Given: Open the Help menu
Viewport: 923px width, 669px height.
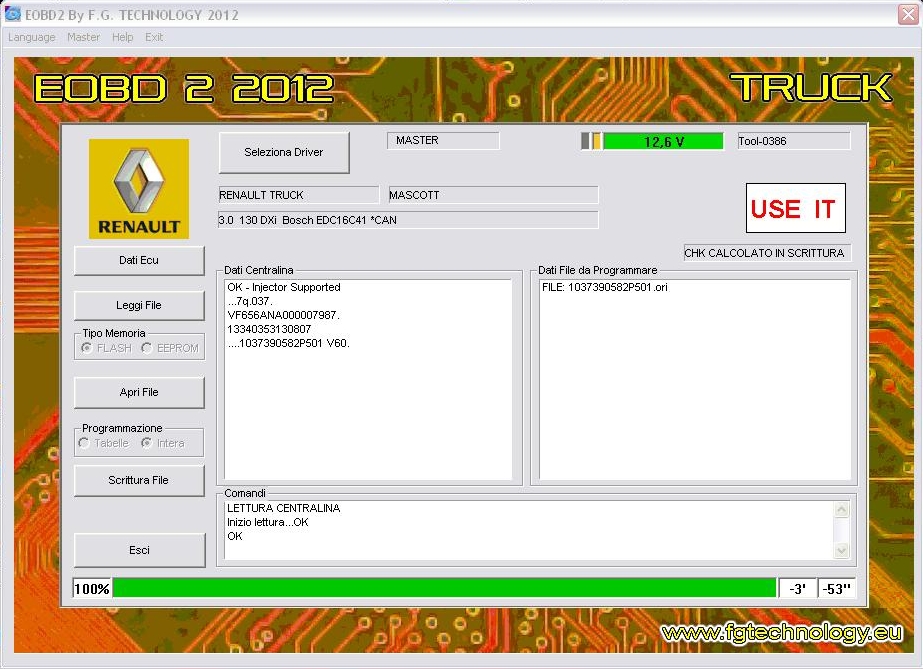Looking at the screenshot, I should coord(122,37).
